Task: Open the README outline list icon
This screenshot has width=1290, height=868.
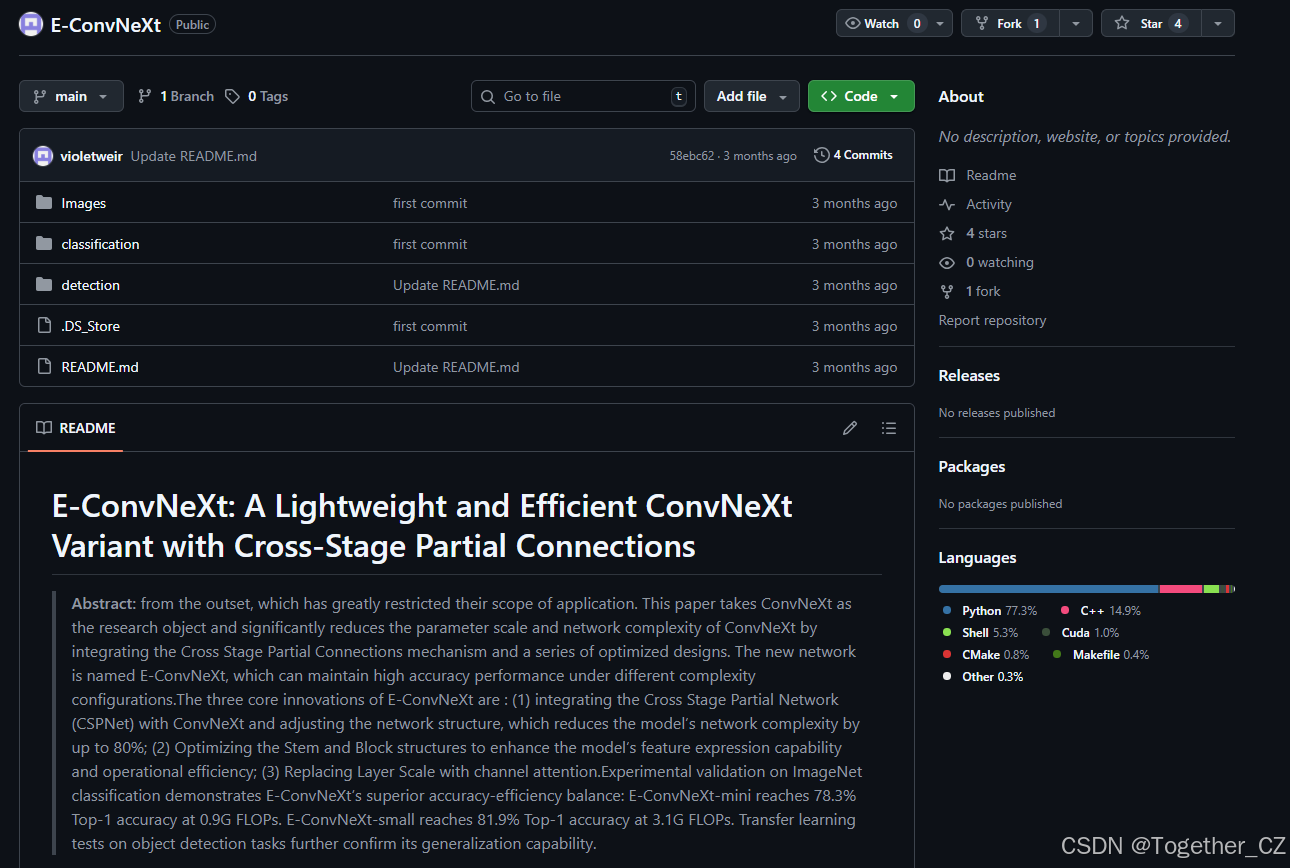Action: coord(888,428)
